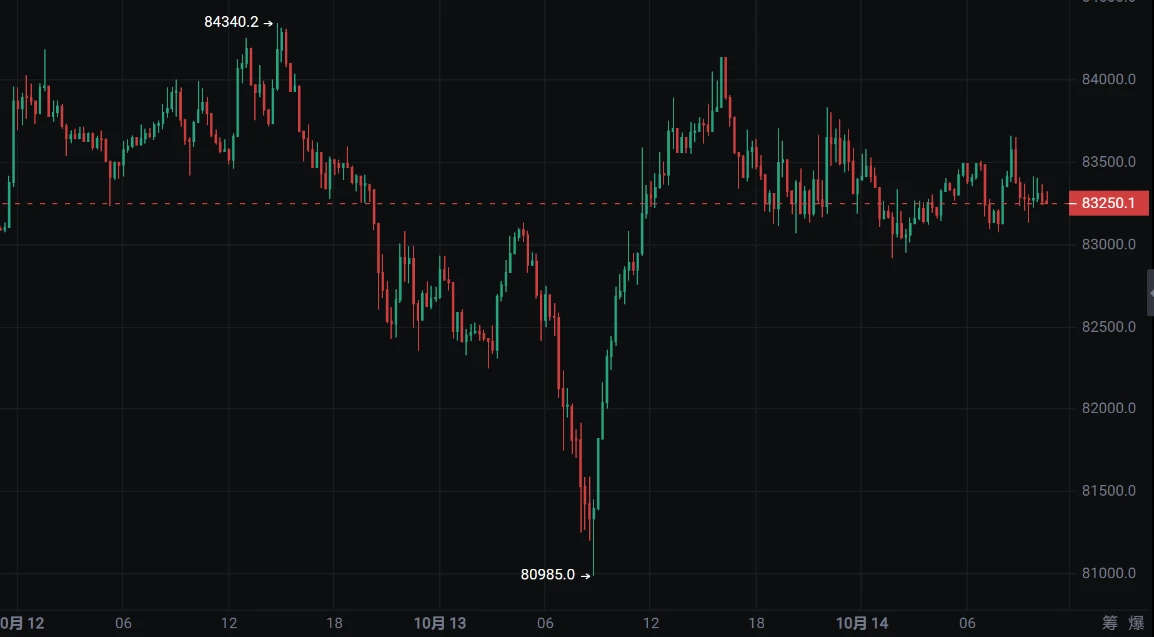
Task: Expand the collapsed side panel handle
Action: 1150,293
